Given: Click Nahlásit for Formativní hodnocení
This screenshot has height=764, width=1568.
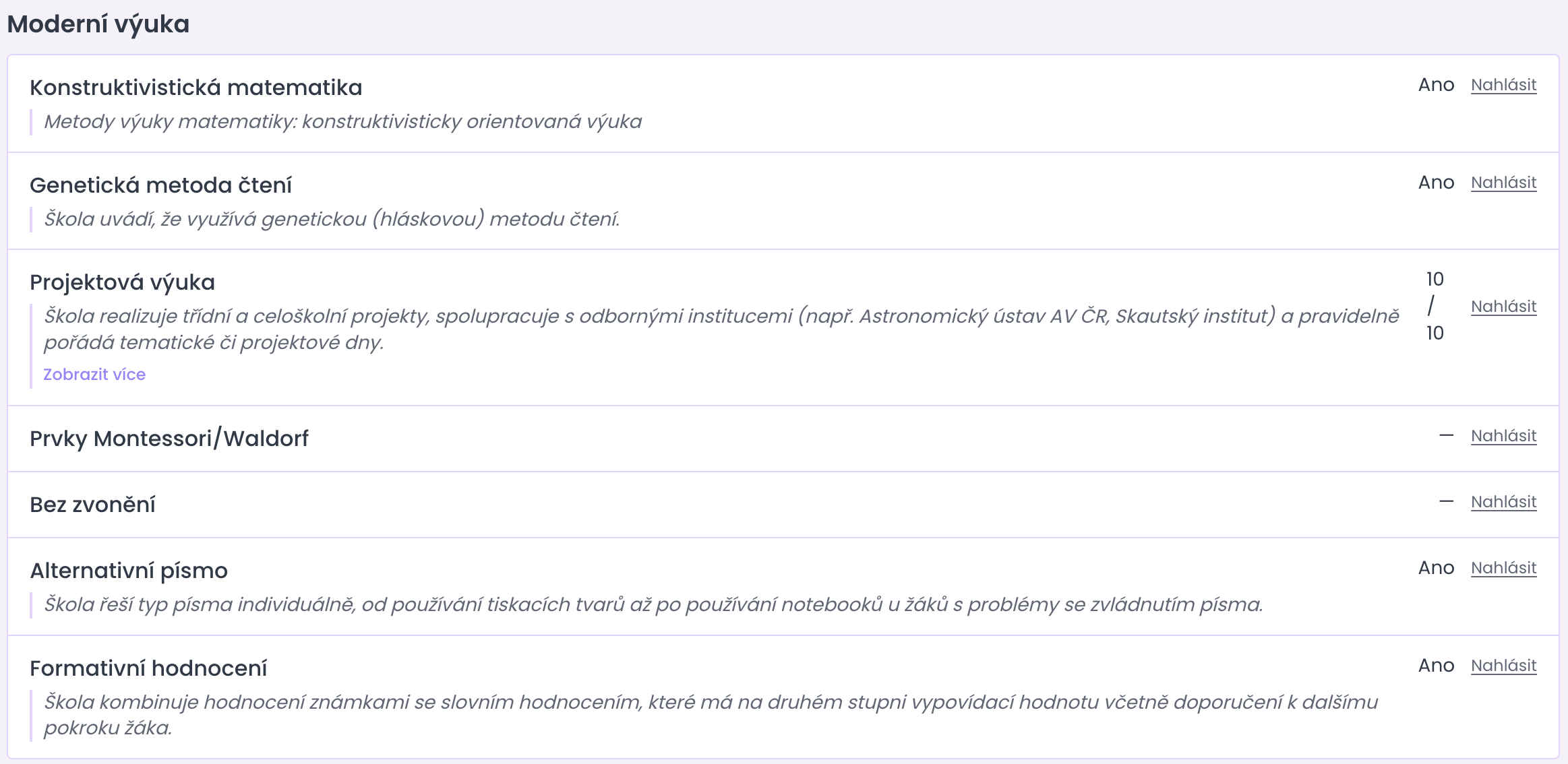Looking at the screenshot, I should point(1503,666).
